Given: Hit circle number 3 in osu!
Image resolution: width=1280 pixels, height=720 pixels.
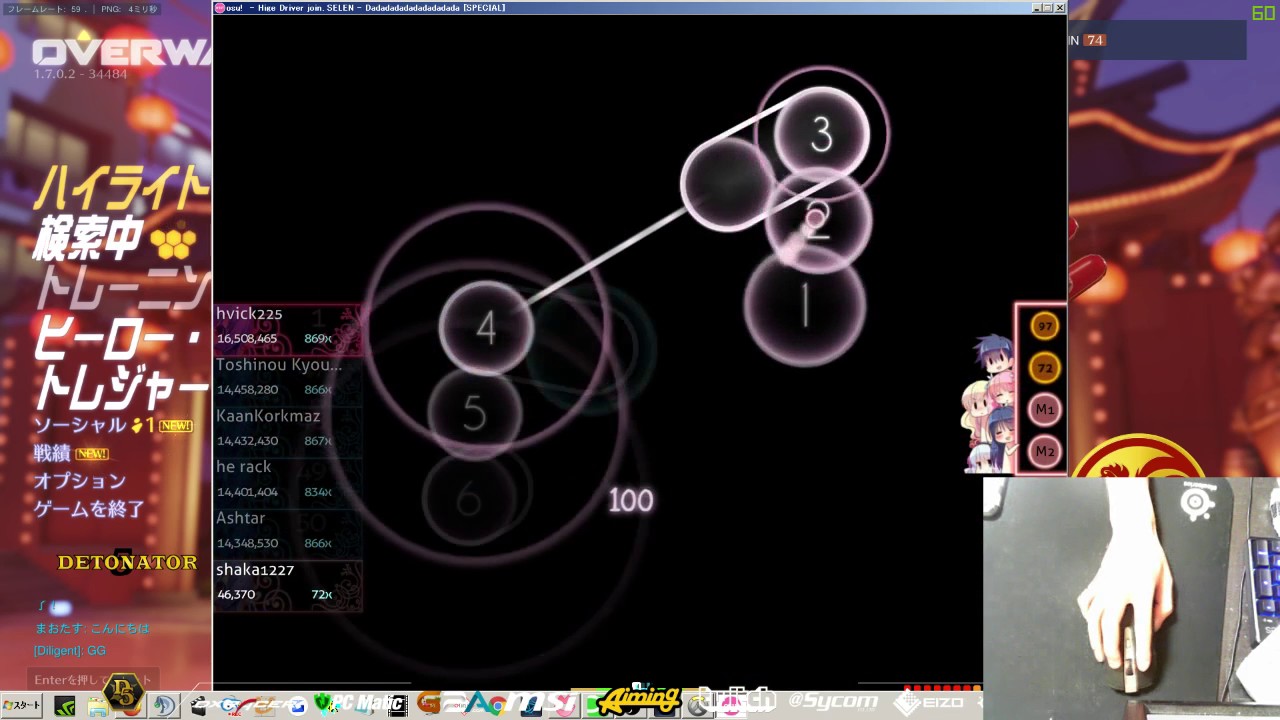Looking at the screenshot, I should pyautogui.click(x=821, y=134).
